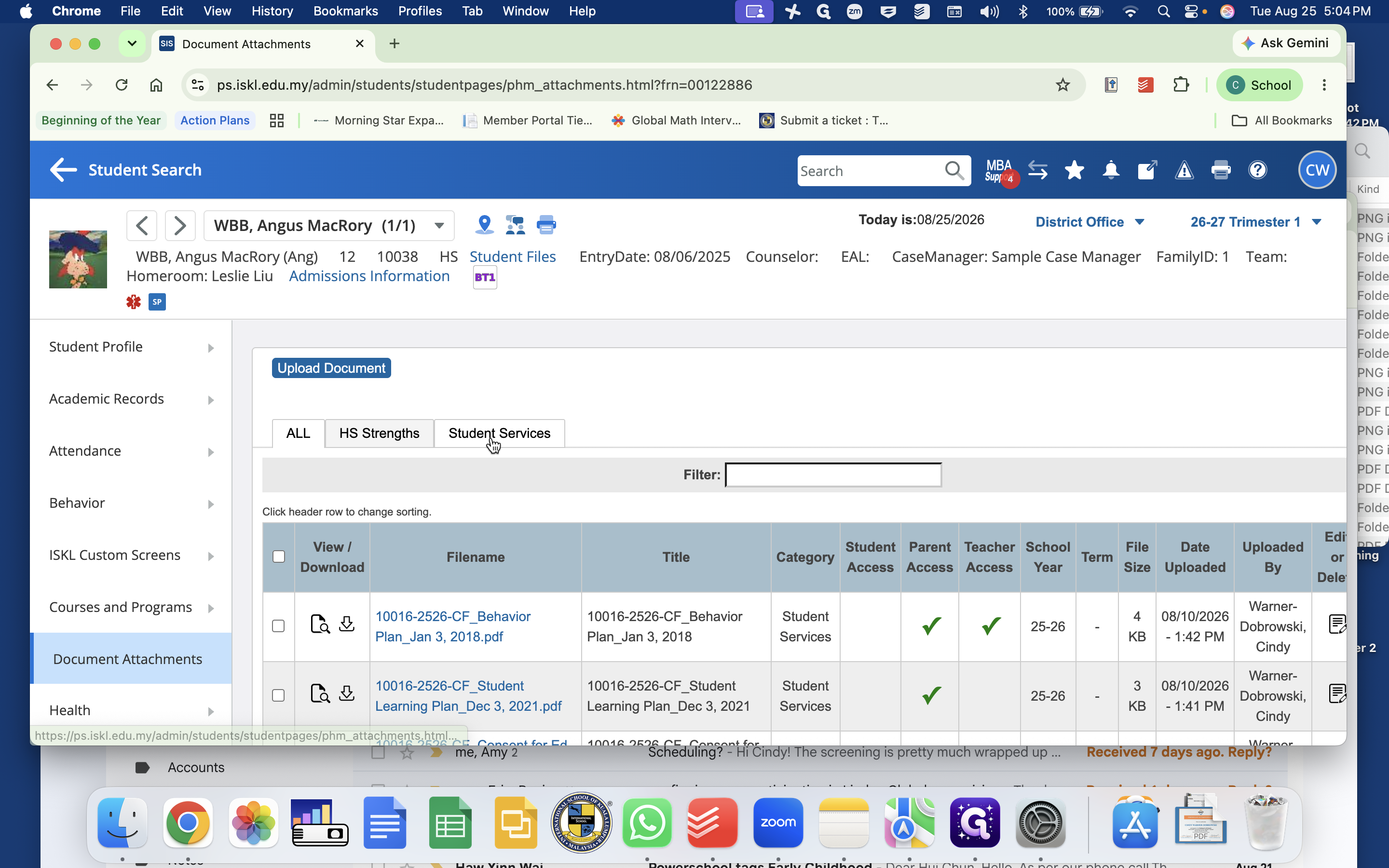Screen dimensions: 1389x868
Task: Edit the Behavior Plan row entry
Action: click(x=1337, y=624)
